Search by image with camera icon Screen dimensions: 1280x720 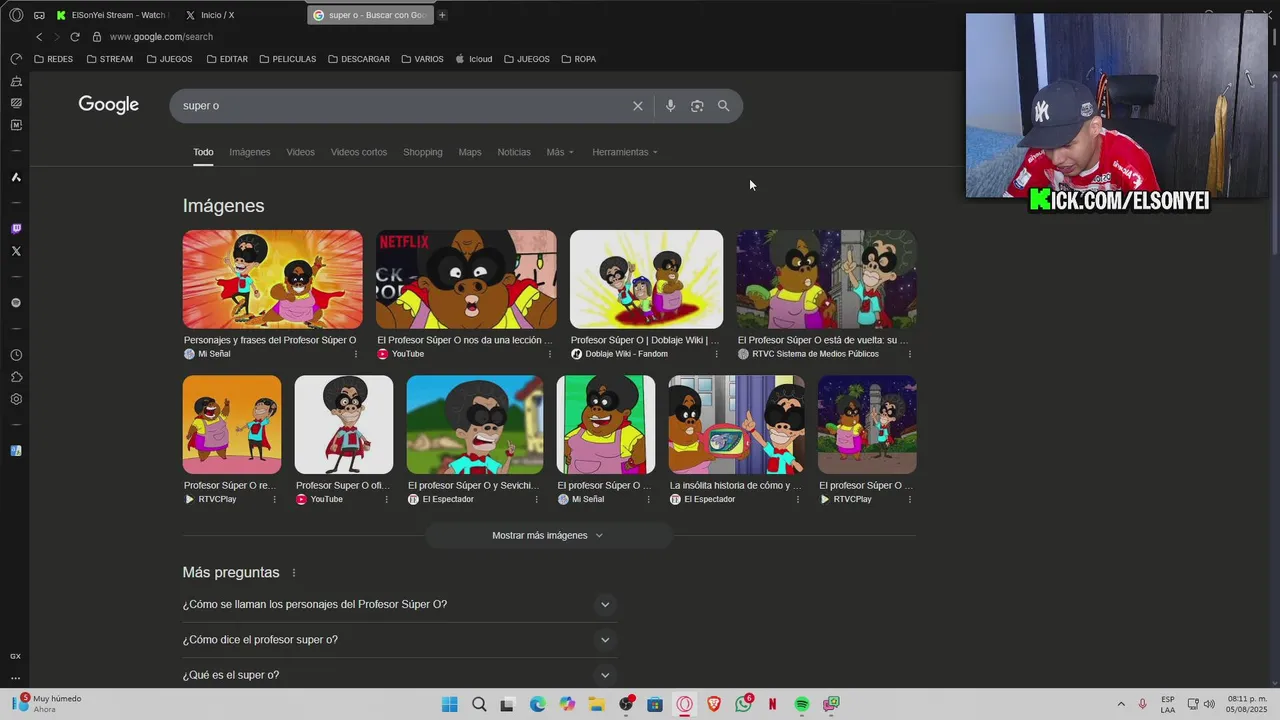697,106
